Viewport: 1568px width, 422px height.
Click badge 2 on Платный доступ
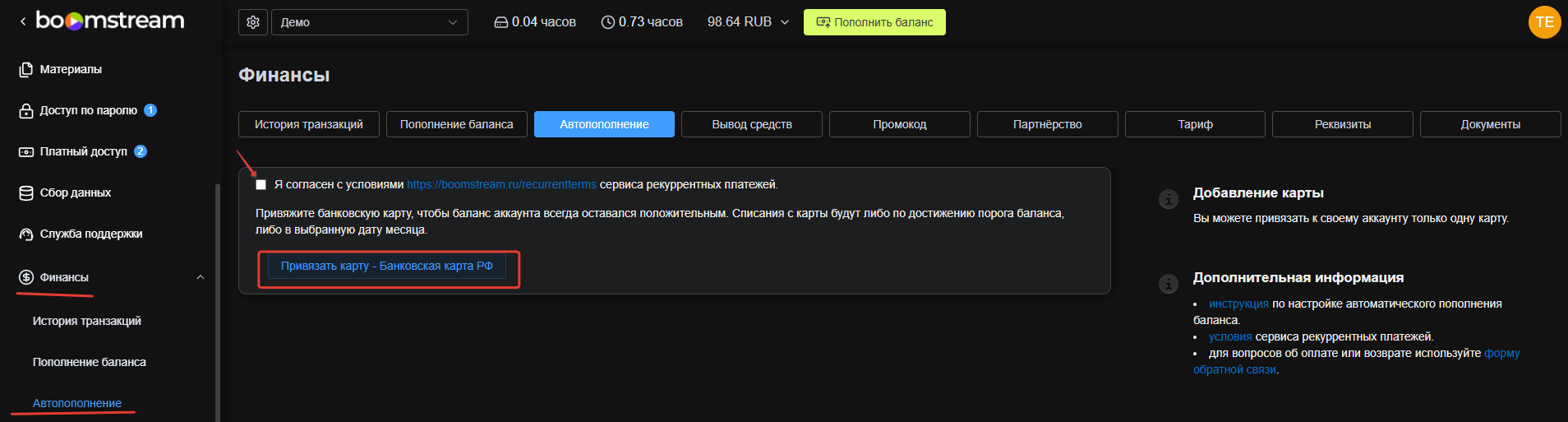tap(141, 151)
